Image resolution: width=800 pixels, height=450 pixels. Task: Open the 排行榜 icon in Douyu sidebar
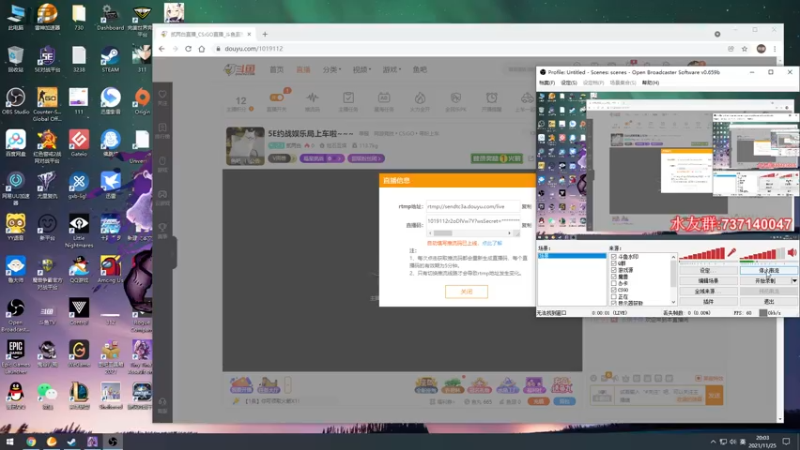pyautogui.click(x=162, y=128)
